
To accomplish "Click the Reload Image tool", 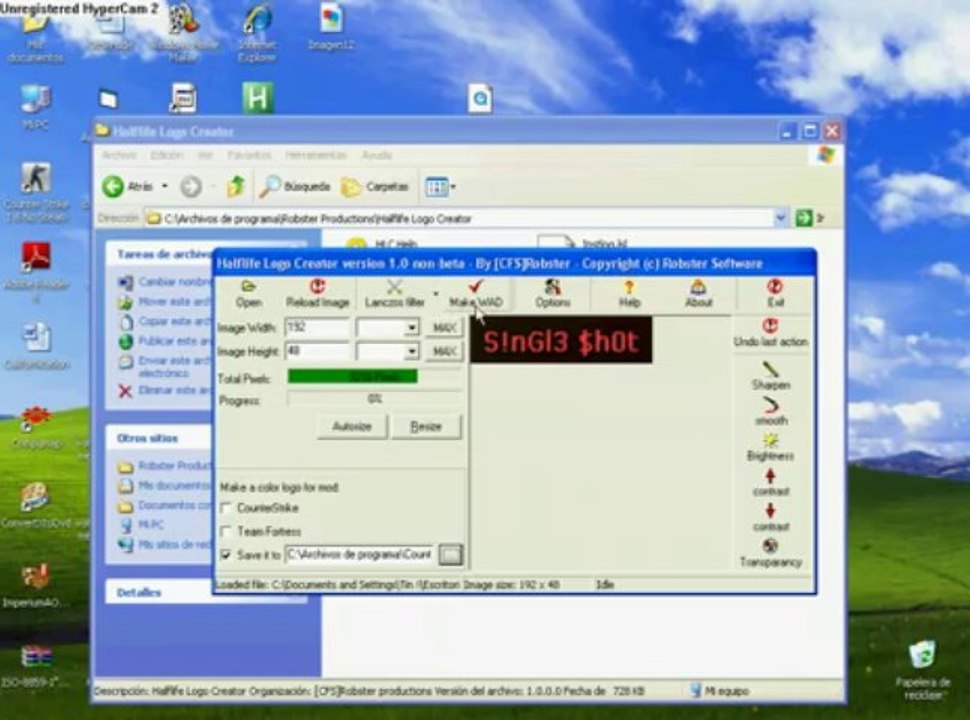I will (317, 294).
